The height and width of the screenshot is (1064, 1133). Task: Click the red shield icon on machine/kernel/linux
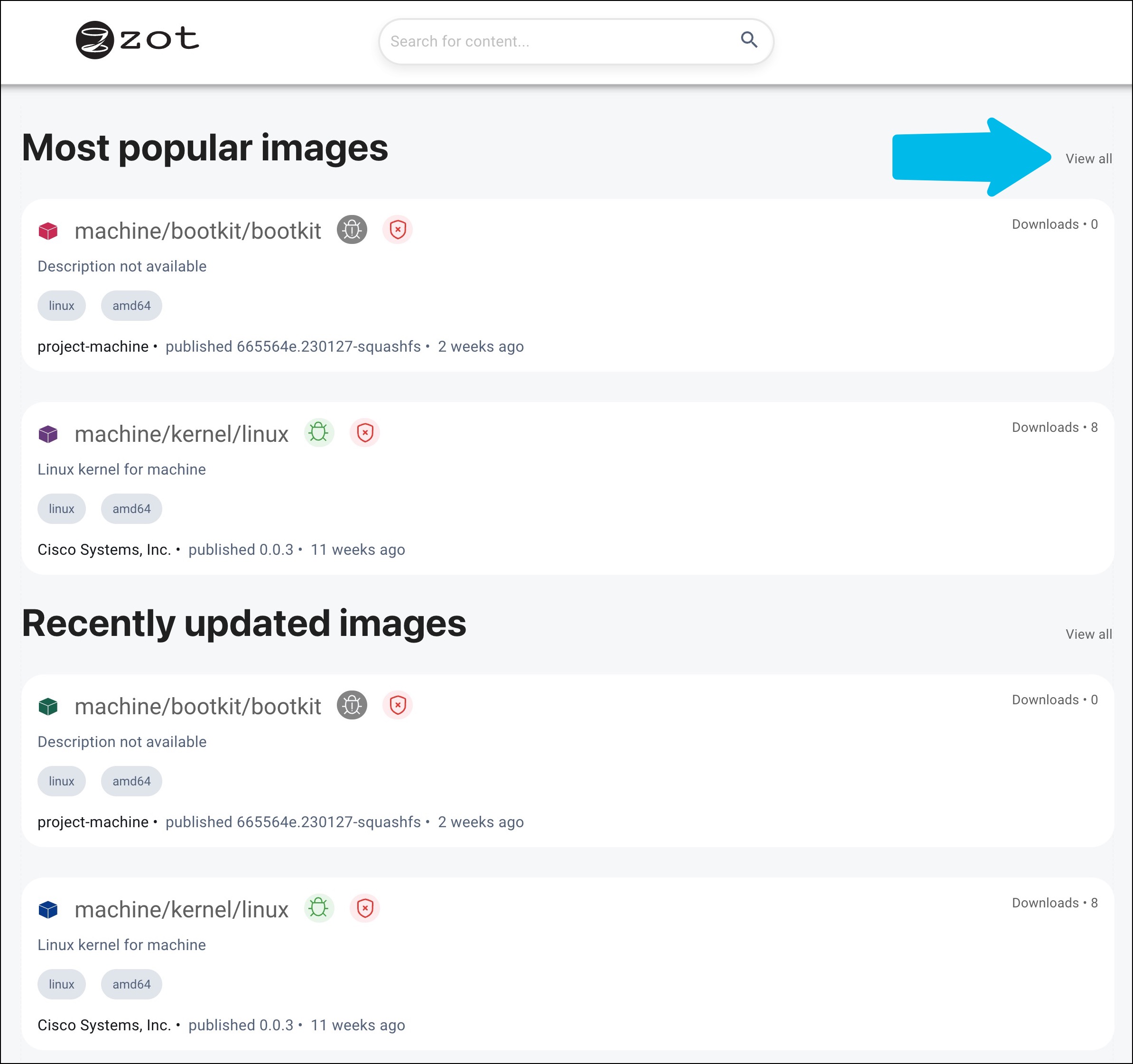[x=365, y=433]
